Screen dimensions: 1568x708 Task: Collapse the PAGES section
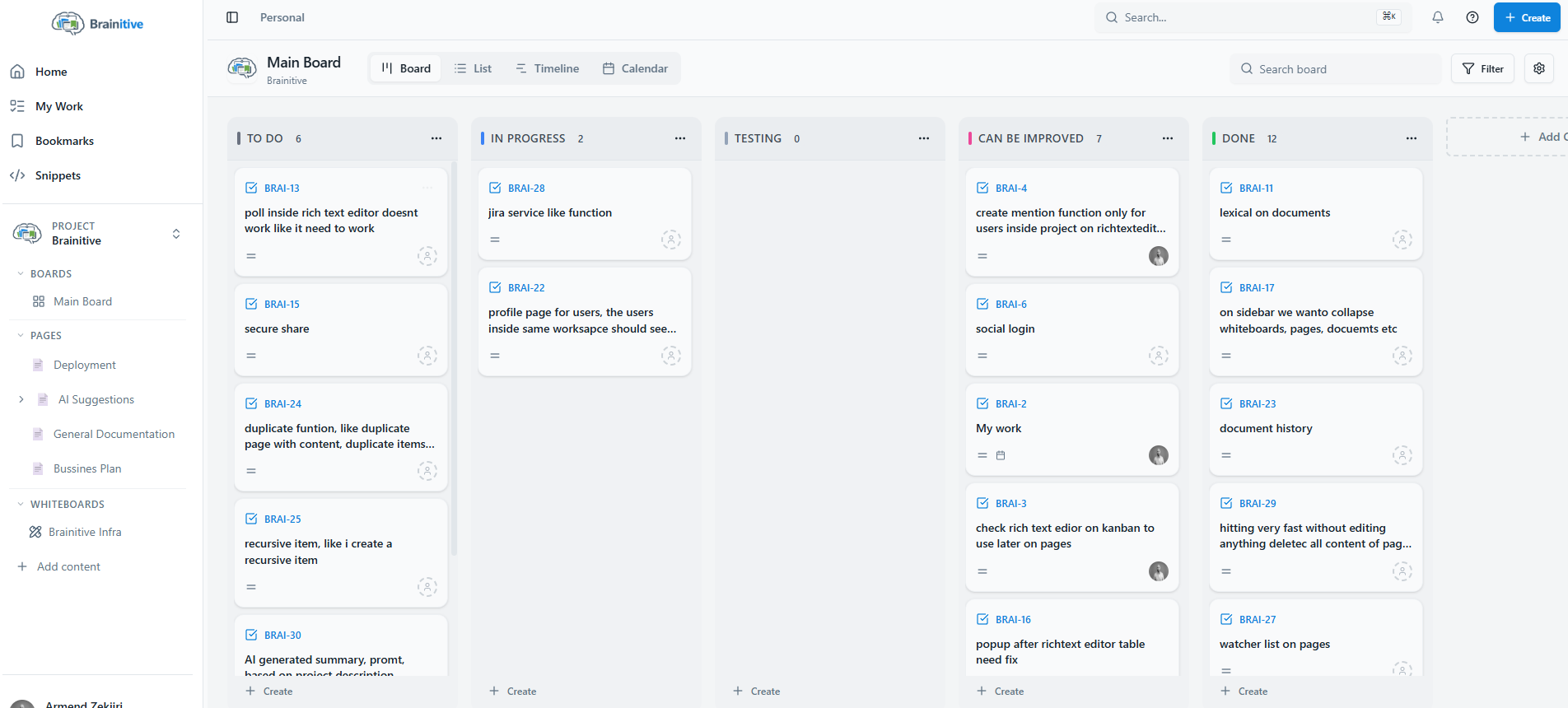point(21,335)
